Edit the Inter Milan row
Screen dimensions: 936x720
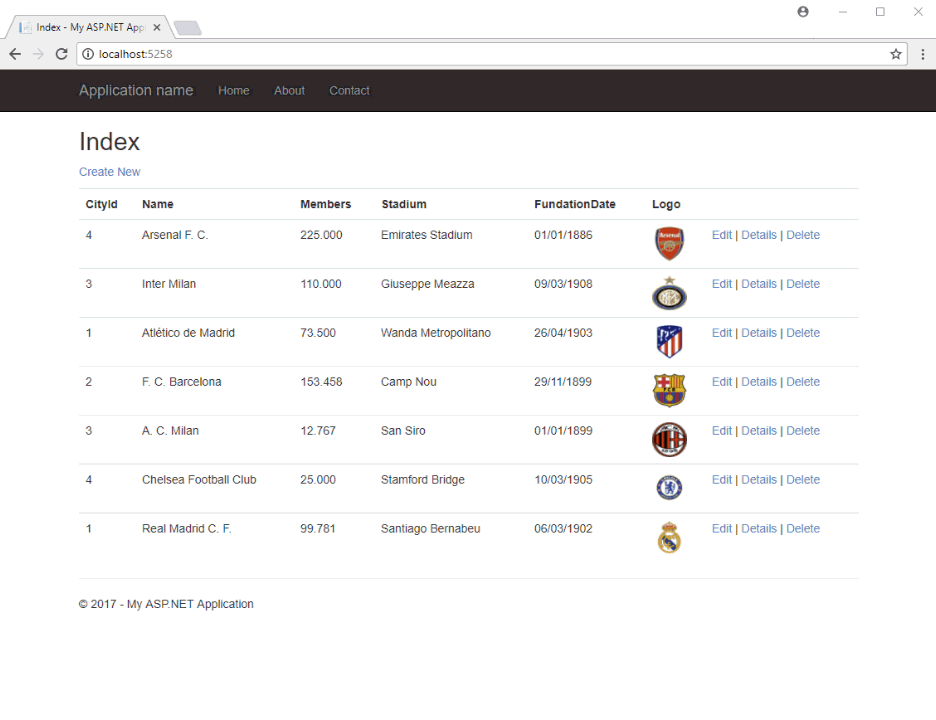(722, 284)
